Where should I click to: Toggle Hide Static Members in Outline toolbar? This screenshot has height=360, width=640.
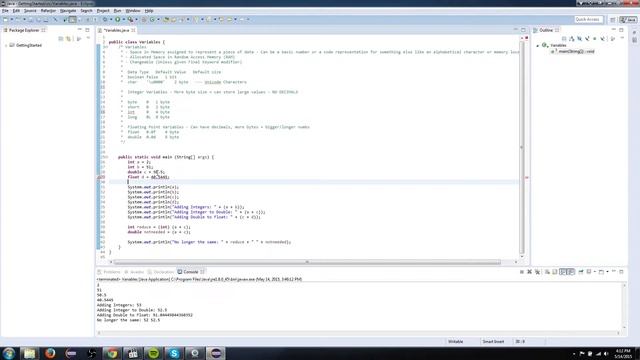(587, 39)
